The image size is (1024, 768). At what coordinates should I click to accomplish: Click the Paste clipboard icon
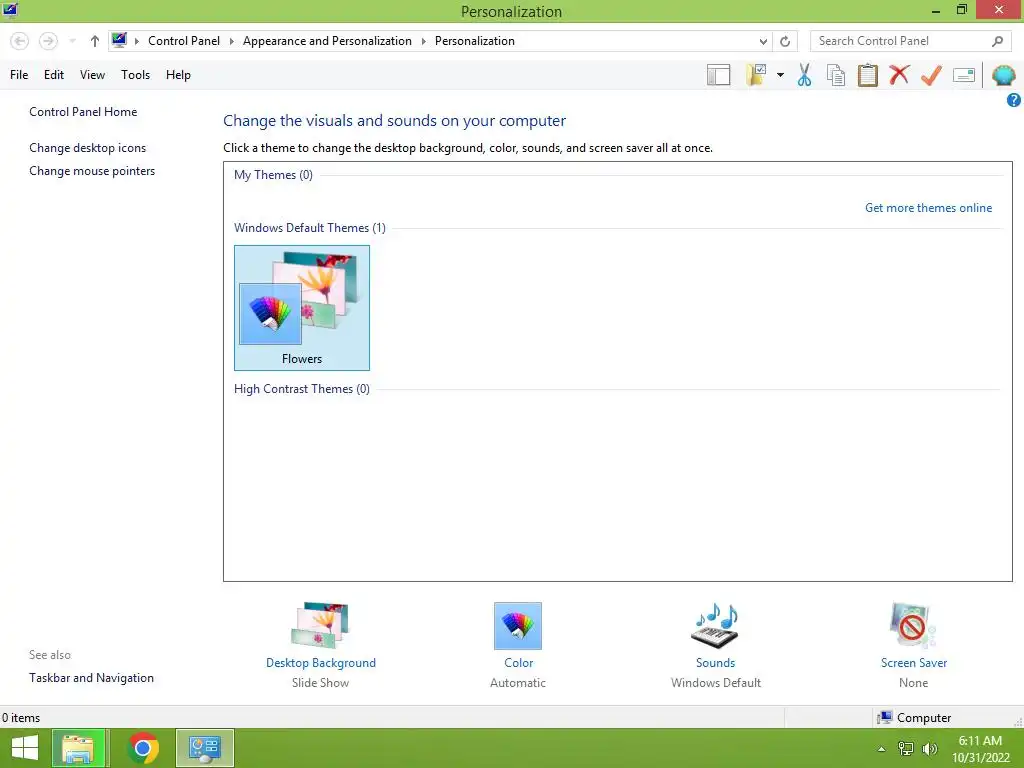pos(867,75)
